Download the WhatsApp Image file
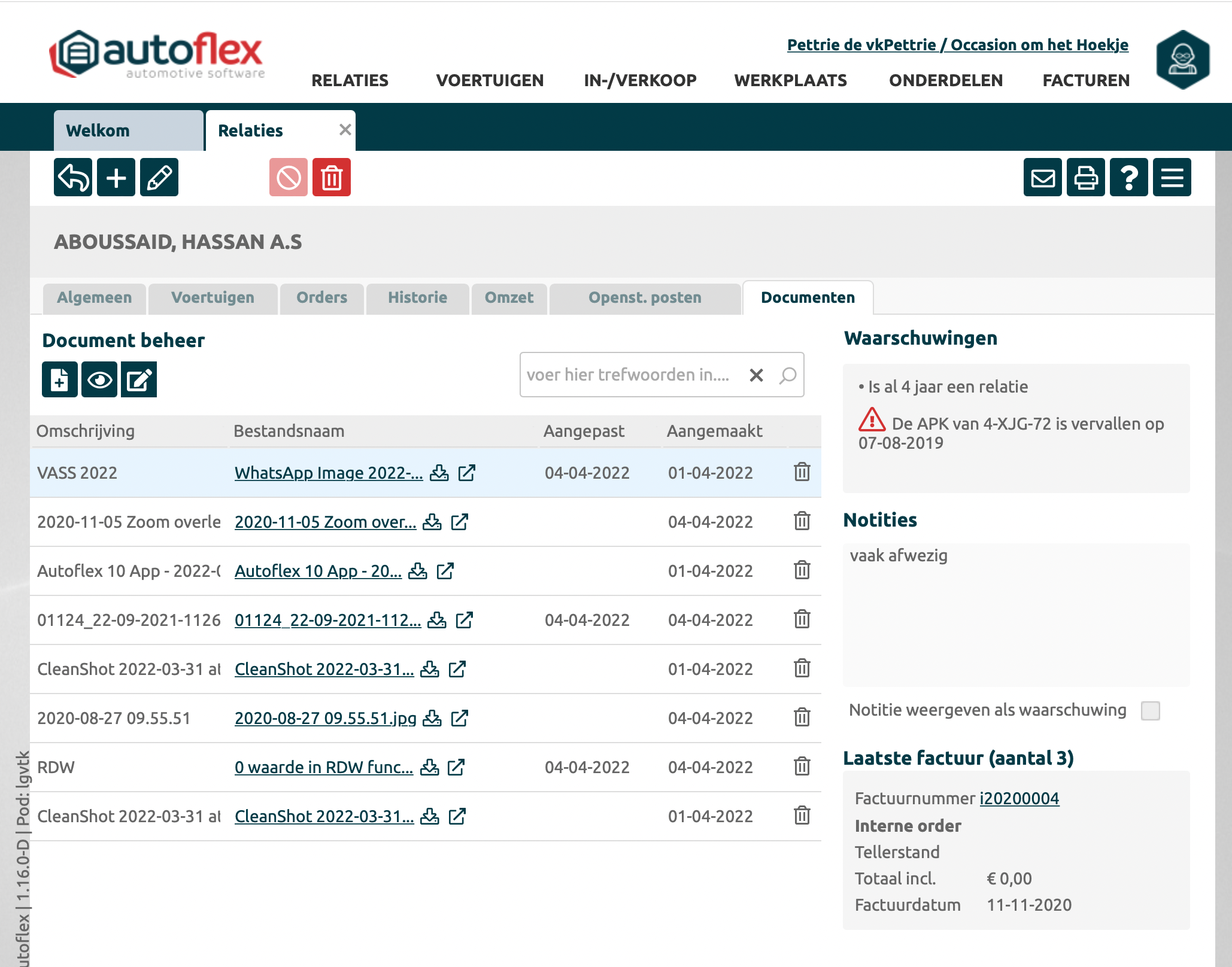 pyautogui.click(x=439, y=473)
